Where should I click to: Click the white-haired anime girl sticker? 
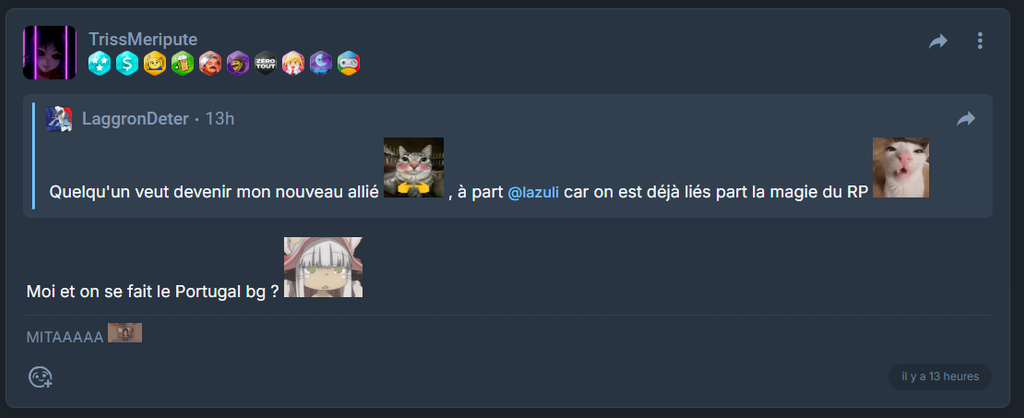[x=323, y=267]
